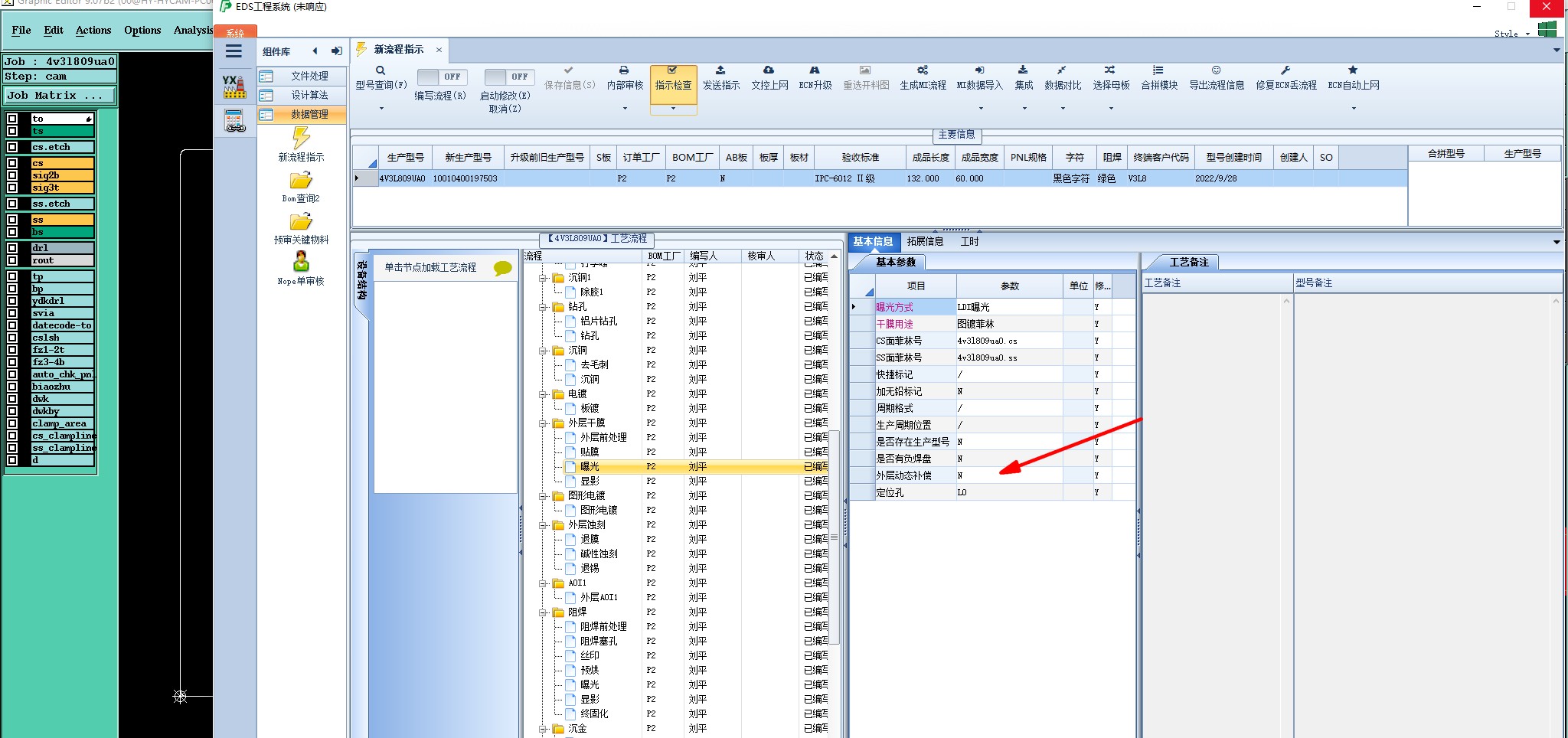Open the hamburger menu icon in sidebar

point(234,51)
